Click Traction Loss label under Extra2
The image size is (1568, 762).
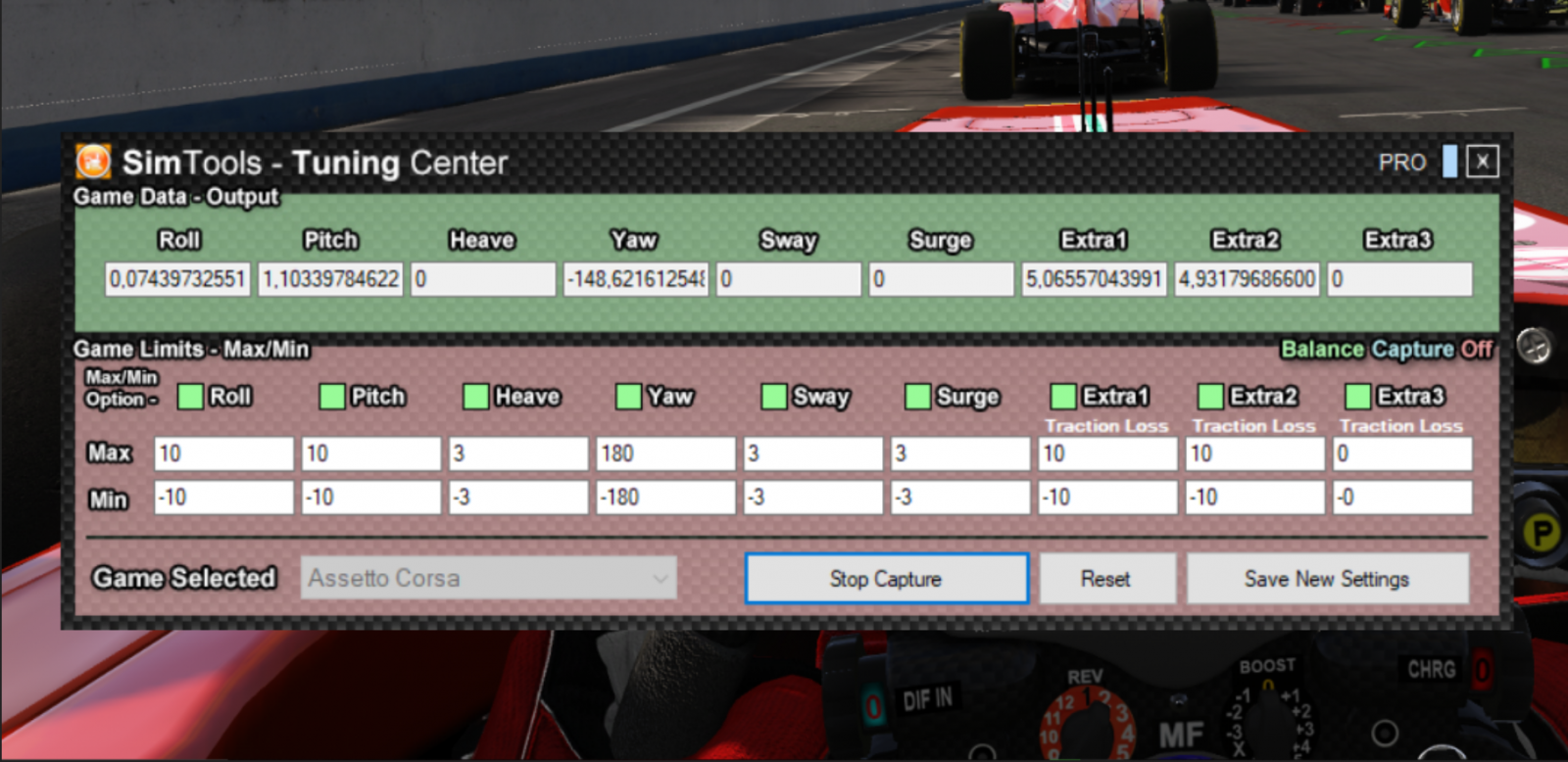coord(1254,426)
